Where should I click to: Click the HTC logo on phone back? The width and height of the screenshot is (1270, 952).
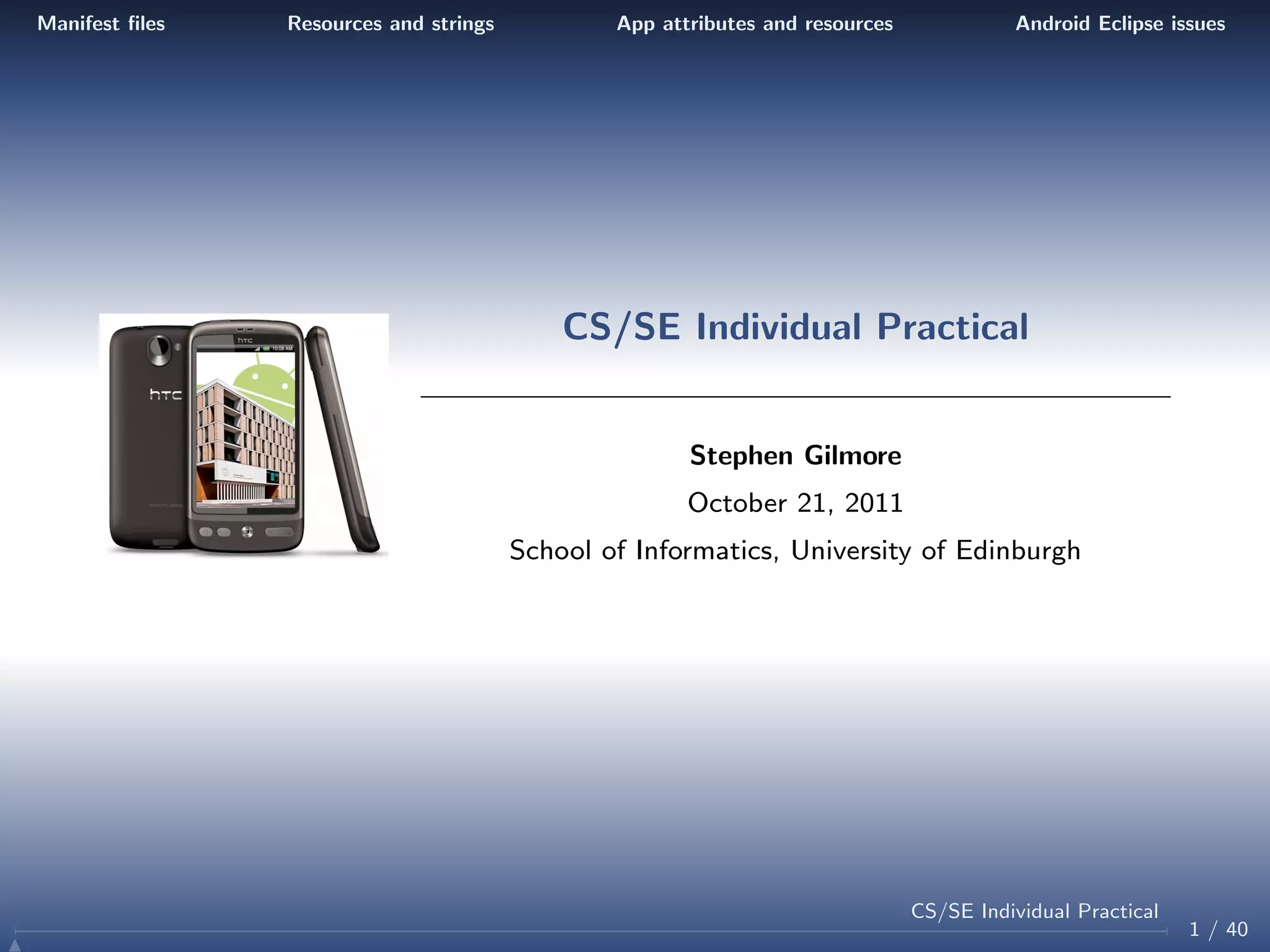tap(165, 394)
